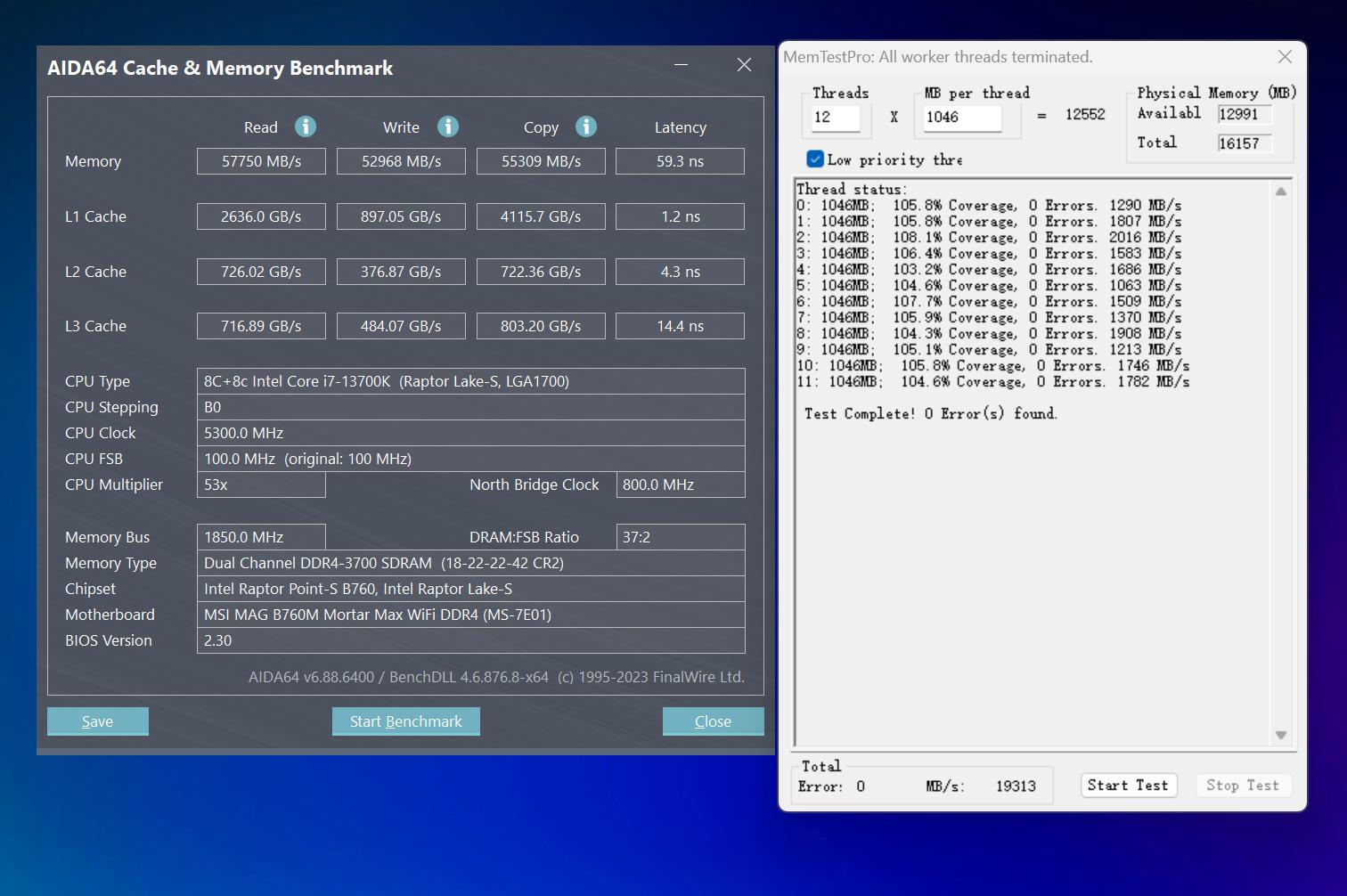This screenshot has height=896, width=1347.
Task: Close the MemTestPro window
Action: pos(1285,57)
